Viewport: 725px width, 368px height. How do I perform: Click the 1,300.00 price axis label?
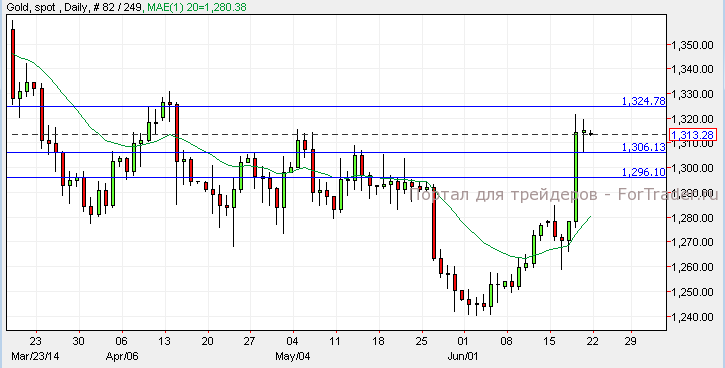click(692, 168)
